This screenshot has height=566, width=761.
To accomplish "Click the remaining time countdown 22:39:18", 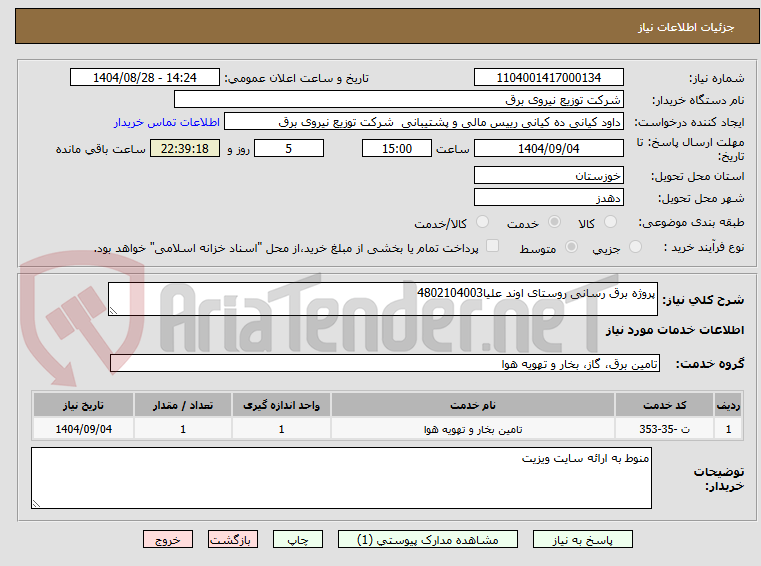I will 184,148.
